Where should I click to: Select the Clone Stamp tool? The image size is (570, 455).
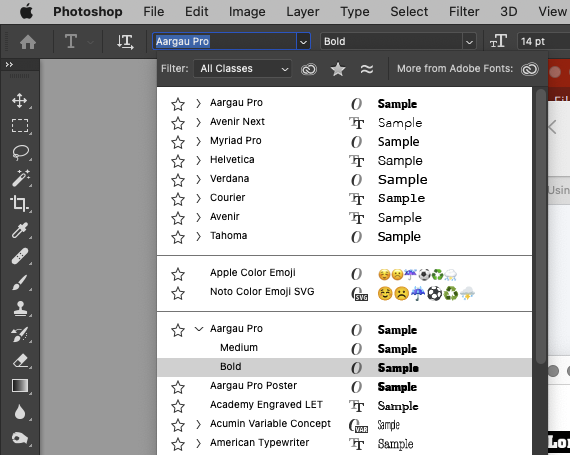coord(20,309)
